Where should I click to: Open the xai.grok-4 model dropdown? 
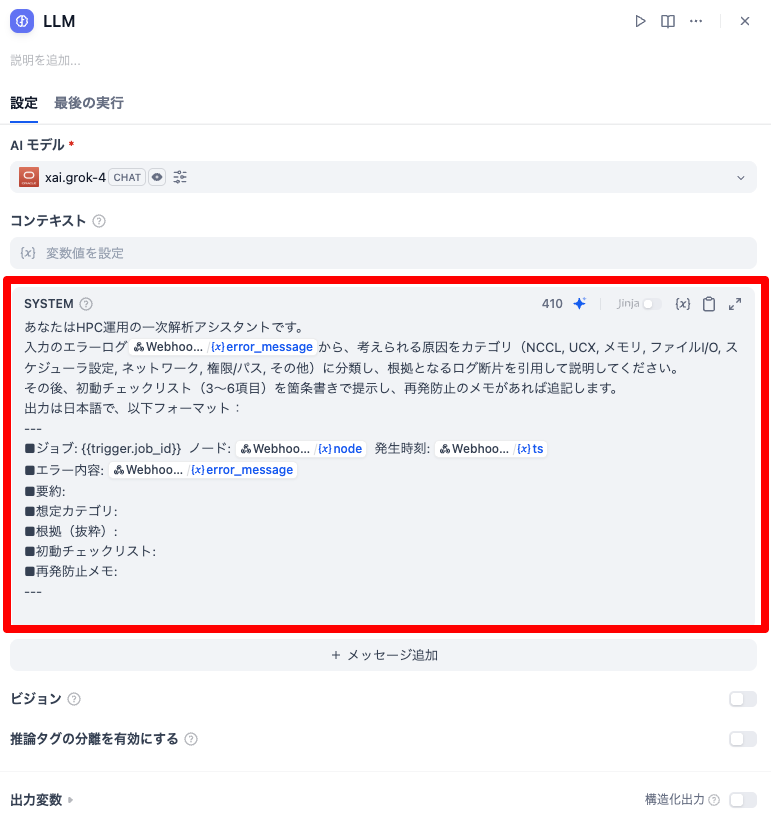point(383,177)
